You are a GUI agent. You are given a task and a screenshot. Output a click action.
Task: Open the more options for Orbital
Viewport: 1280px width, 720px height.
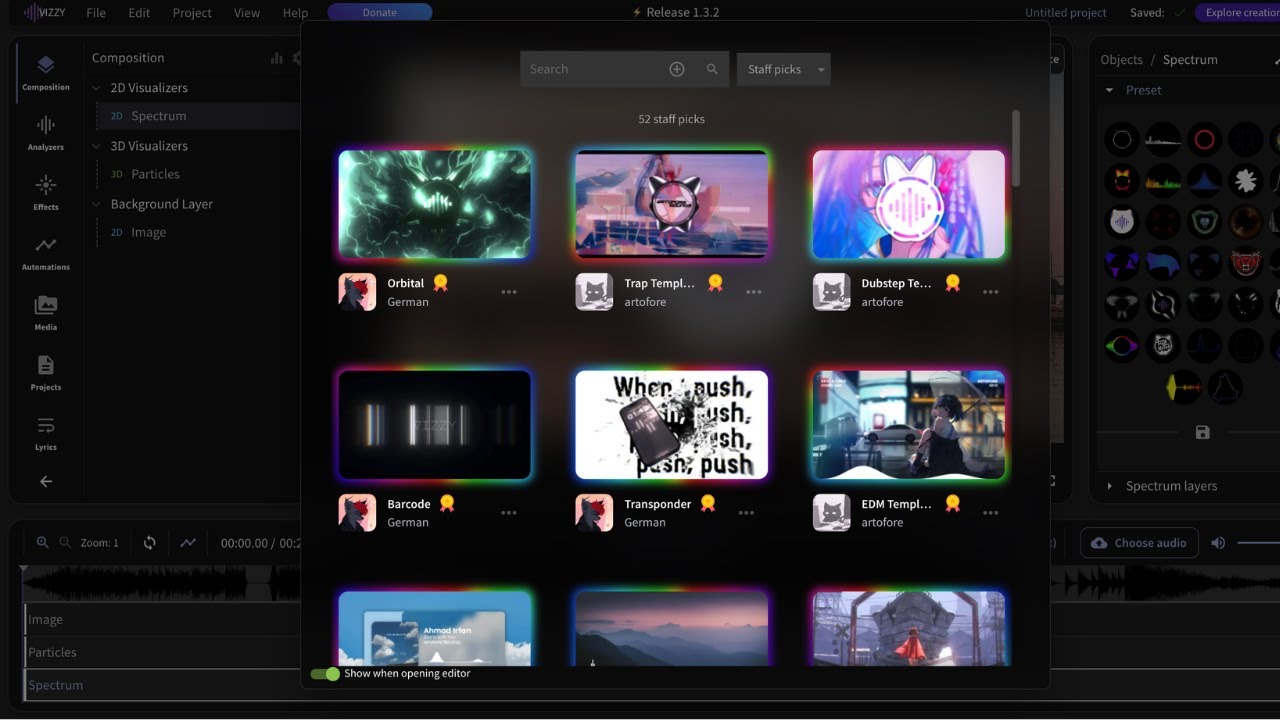509,292
